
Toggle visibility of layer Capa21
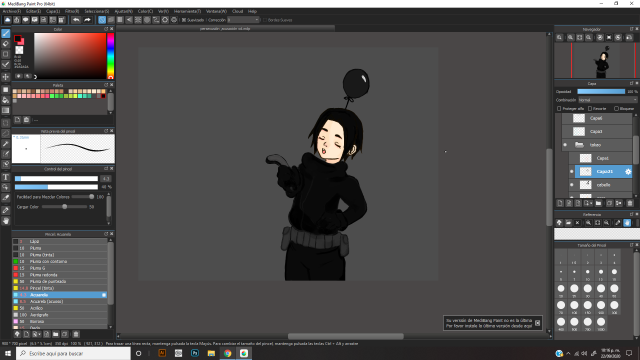(x=571, y=172)
